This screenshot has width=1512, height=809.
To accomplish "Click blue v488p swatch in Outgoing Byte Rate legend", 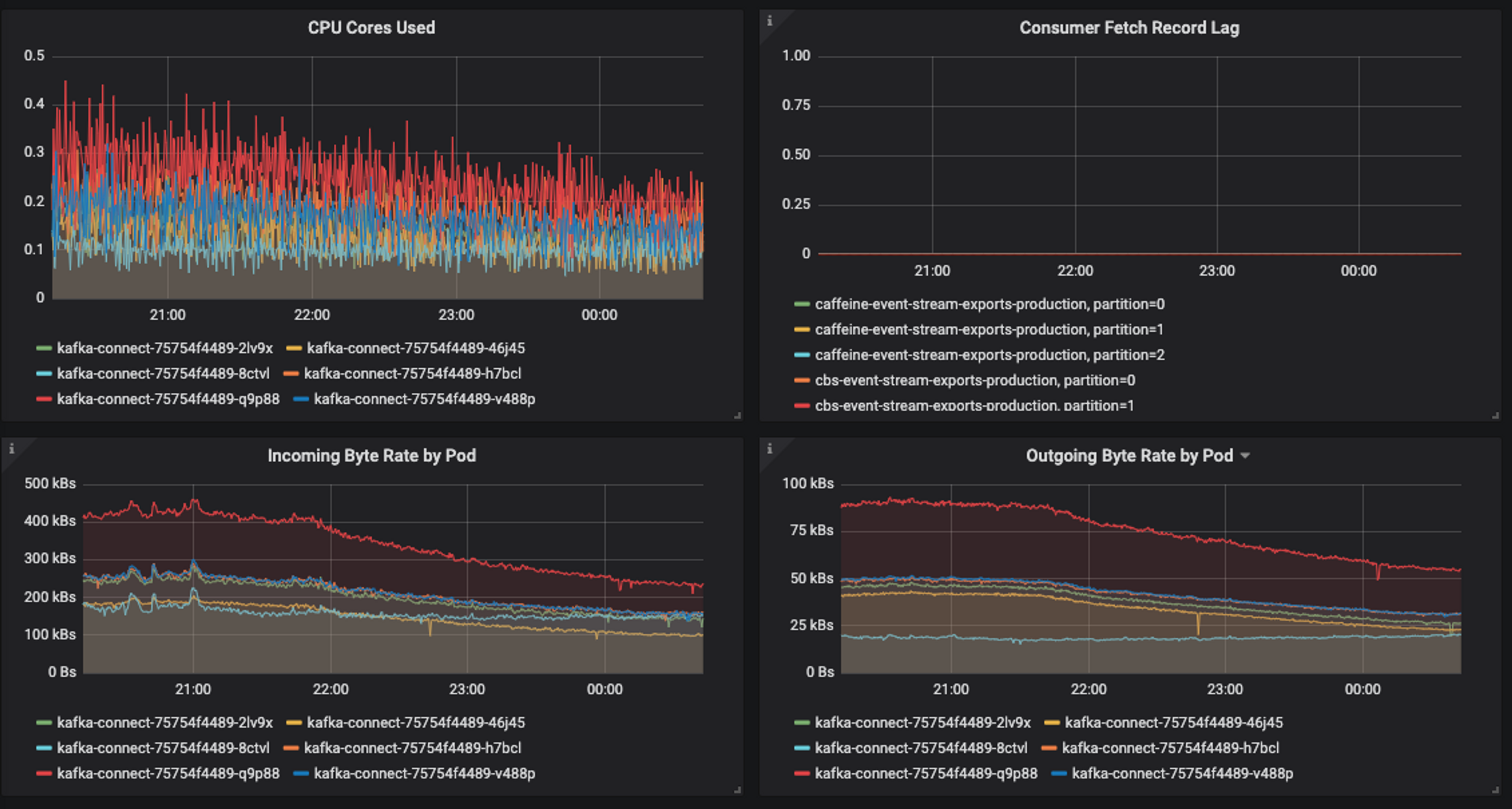I will [x=1059, y=774].
